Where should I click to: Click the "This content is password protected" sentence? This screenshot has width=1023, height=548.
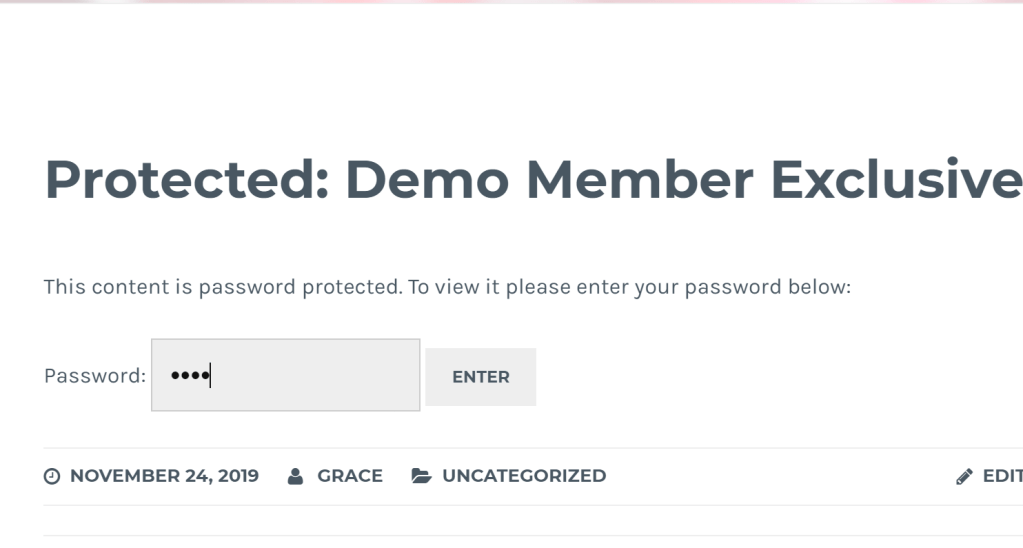(222, 288)
